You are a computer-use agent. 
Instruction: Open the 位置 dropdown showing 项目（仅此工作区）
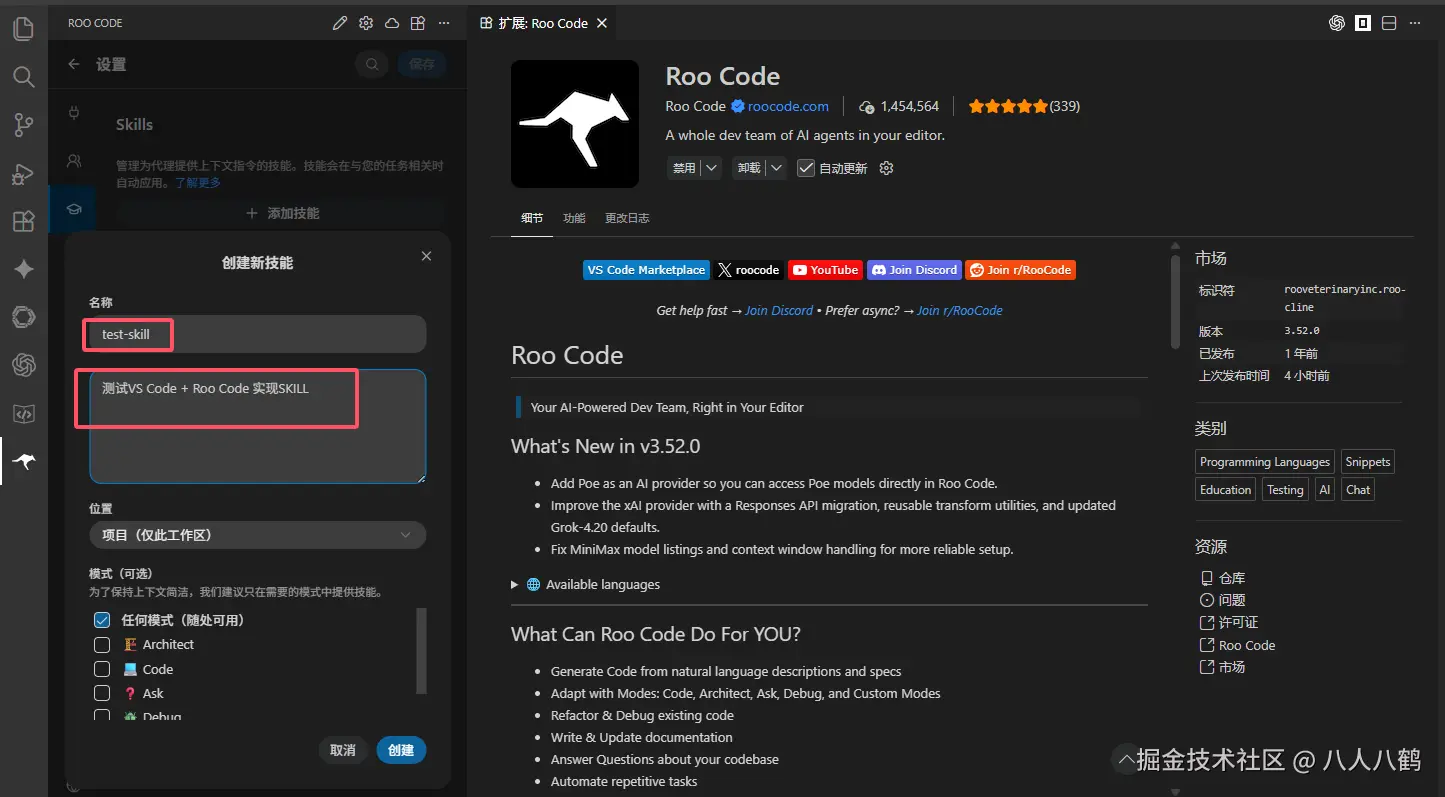(x=258, y=535)
